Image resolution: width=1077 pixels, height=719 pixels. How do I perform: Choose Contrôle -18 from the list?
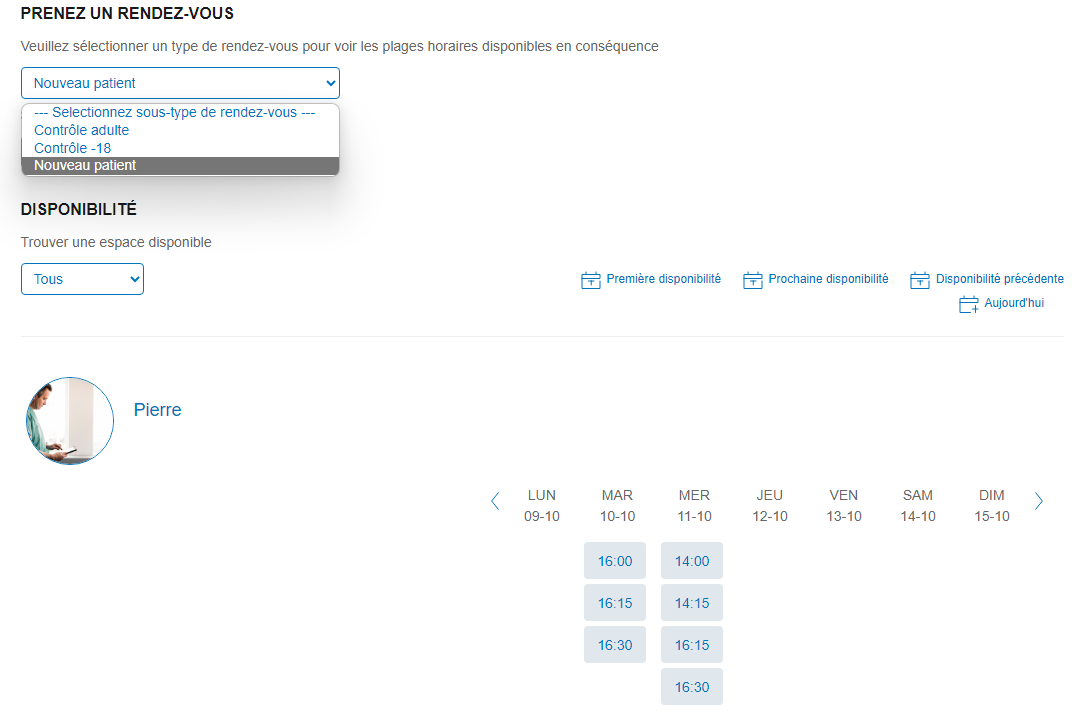coord(72,148)
